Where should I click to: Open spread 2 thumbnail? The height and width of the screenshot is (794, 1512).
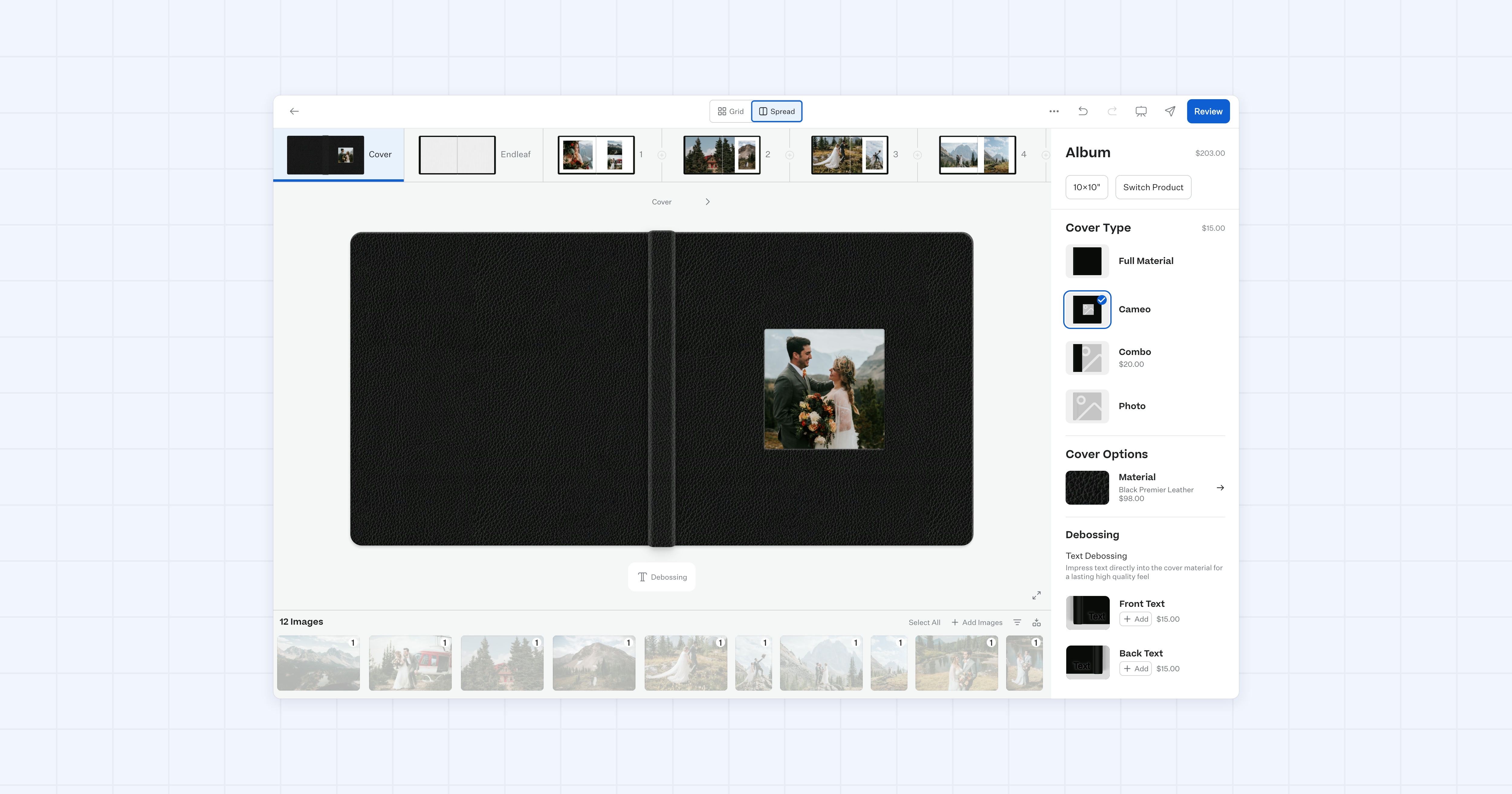[x=721, y=155]
